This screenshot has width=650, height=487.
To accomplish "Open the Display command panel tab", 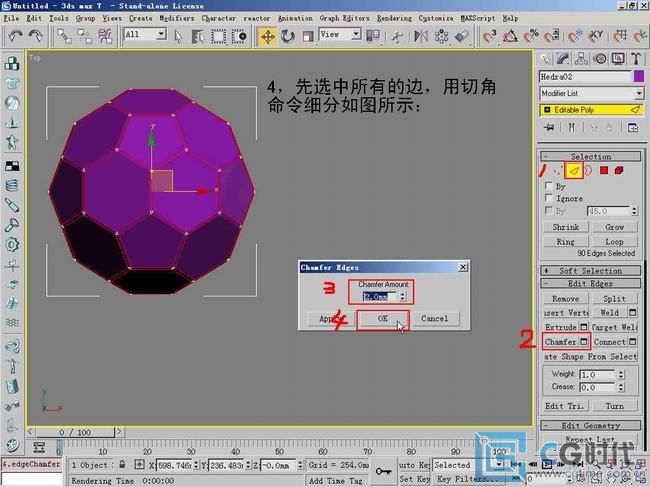I will 618,59.
